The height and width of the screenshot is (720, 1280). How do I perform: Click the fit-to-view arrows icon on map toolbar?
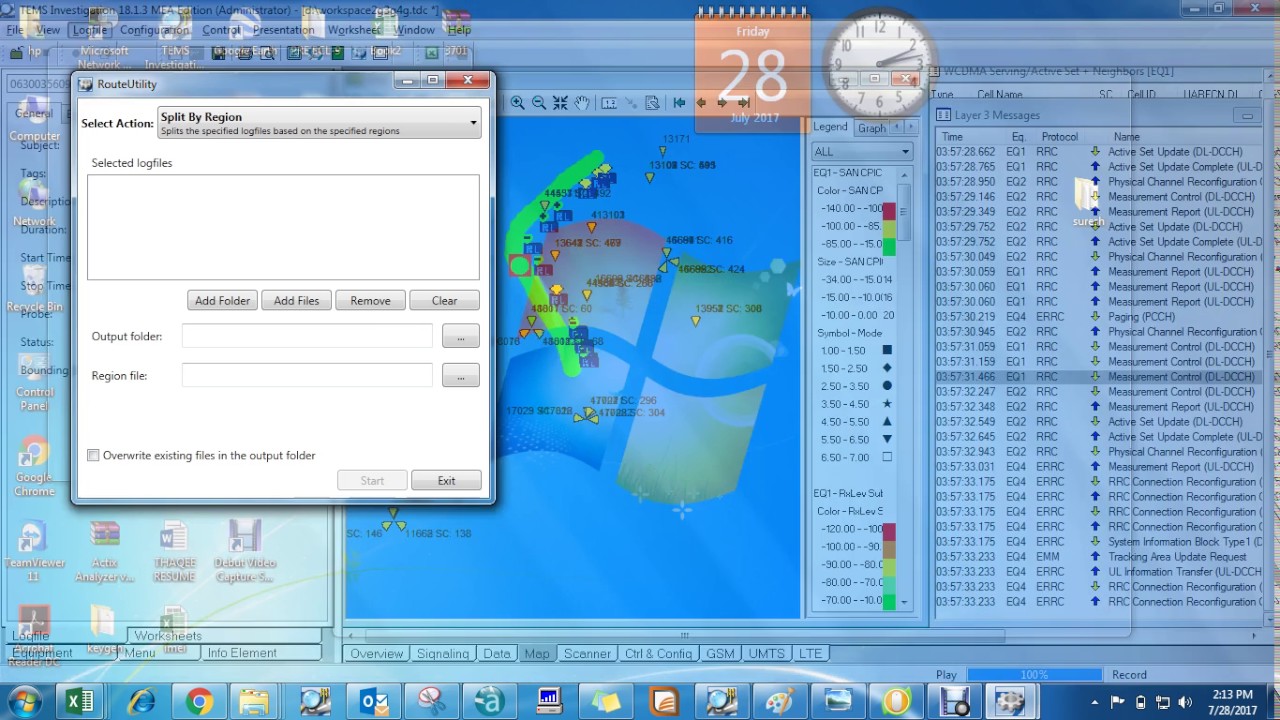click(x=560, y=103)
